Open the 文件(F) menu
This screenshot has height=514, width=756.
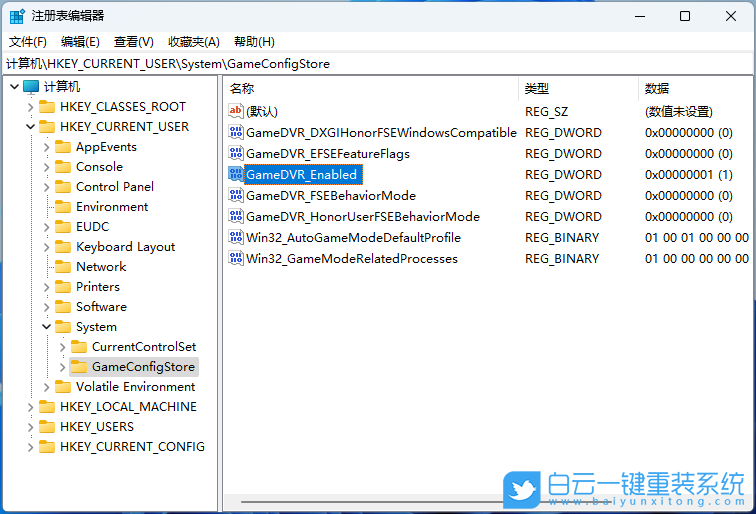click(28, 41)
